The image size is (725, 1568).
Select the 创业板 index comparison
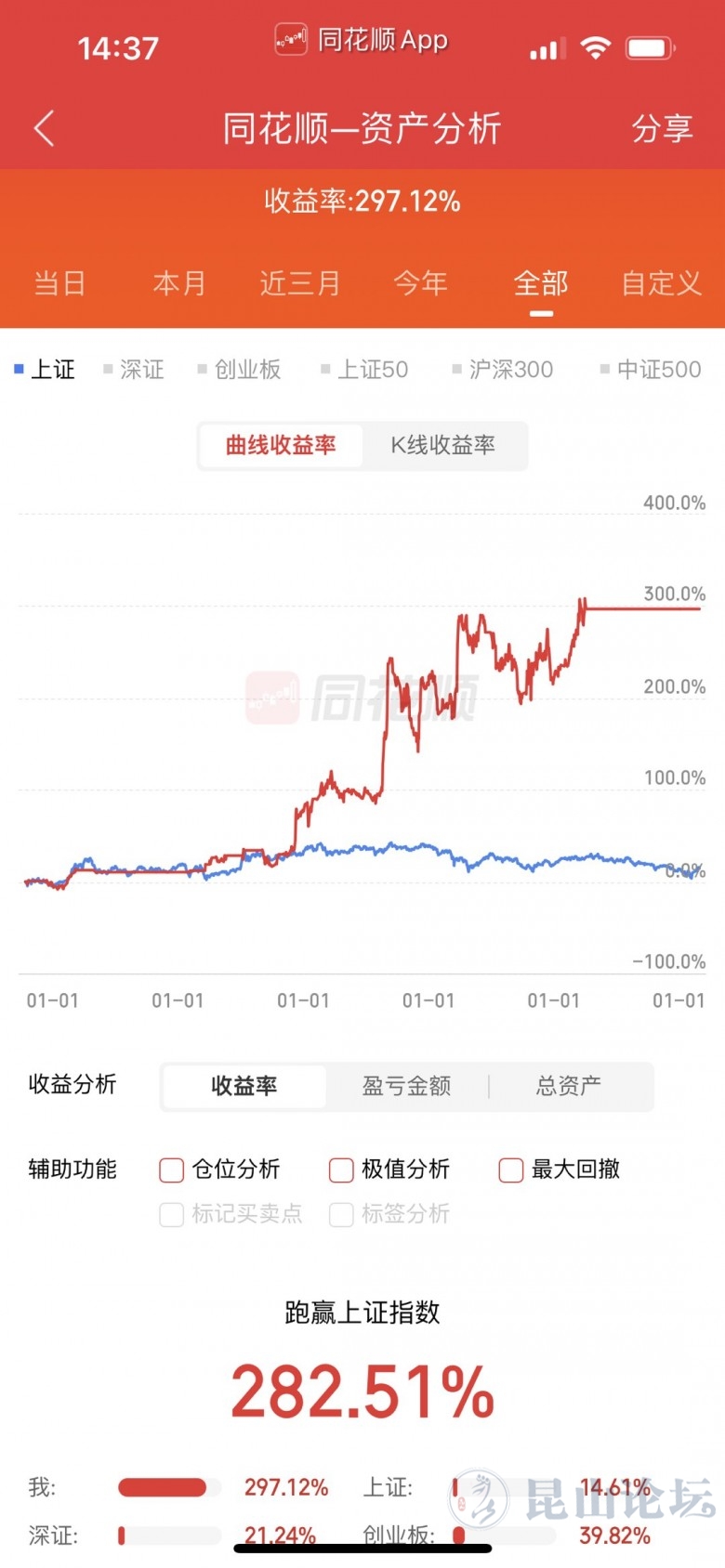point(247,370)
